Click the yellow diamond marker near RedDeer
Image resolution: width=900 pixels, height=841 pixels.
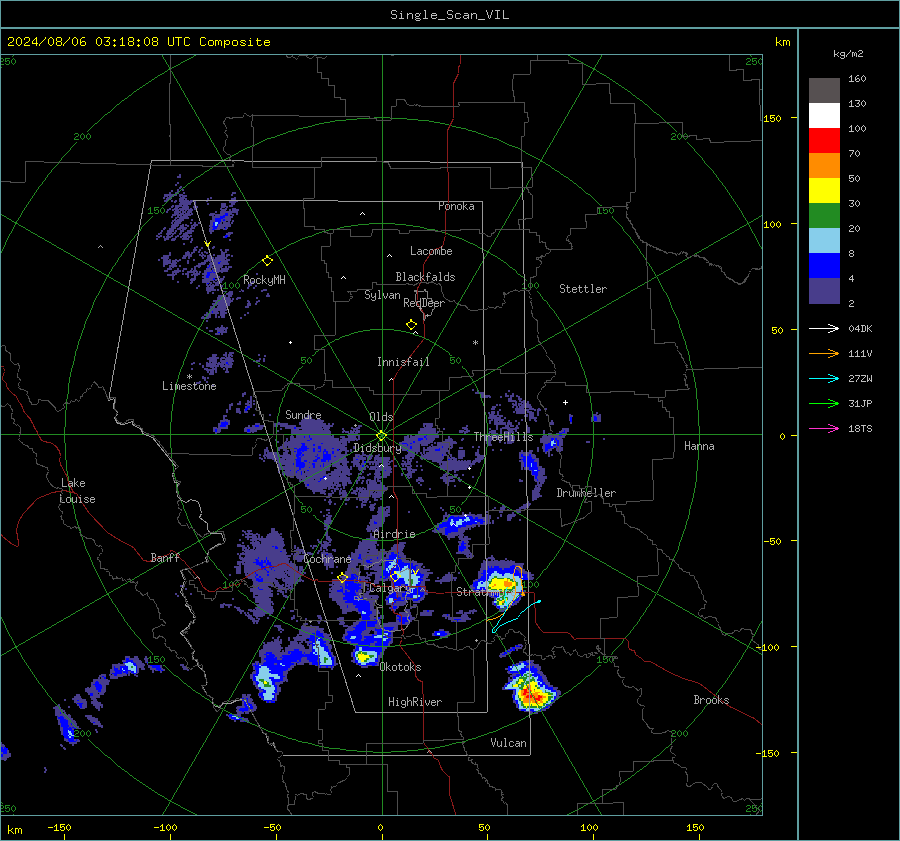click(411, 325)
